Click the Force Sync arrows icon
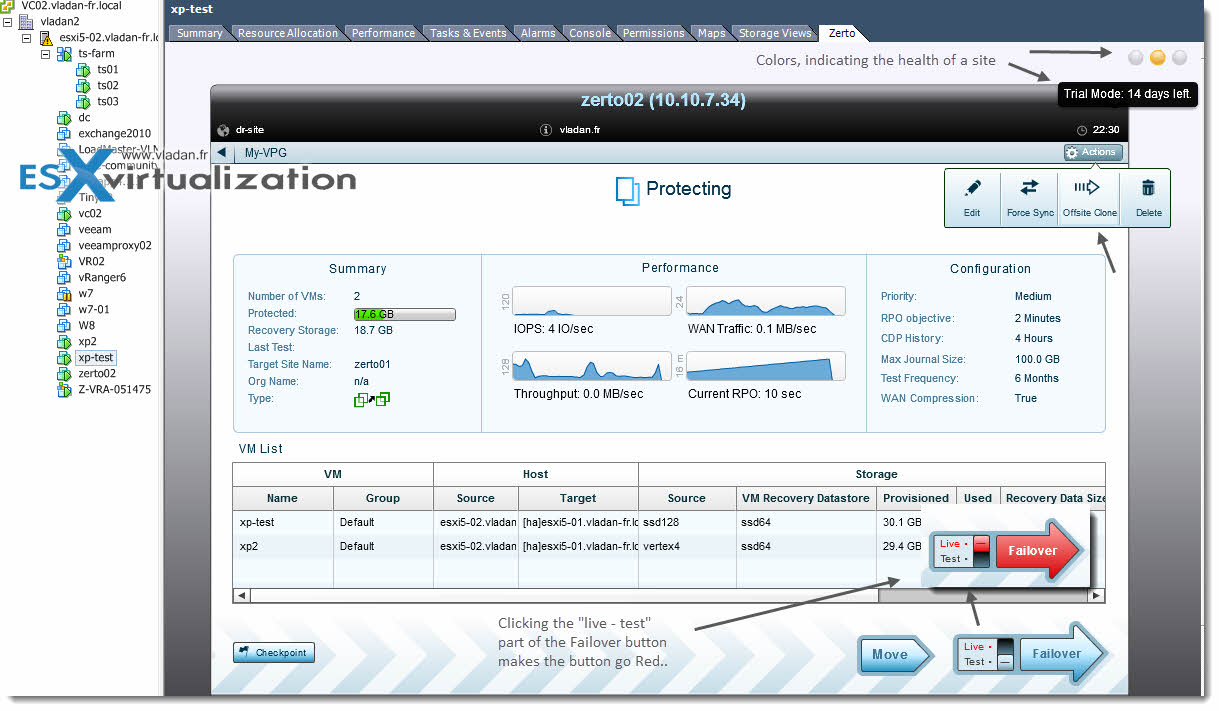Image resolution: width=1219 pixels, height=711 pixels. point(1029,187)
